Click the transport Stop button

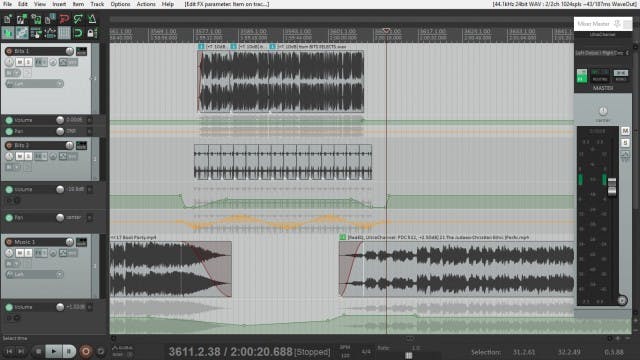[x=38, y=351]
